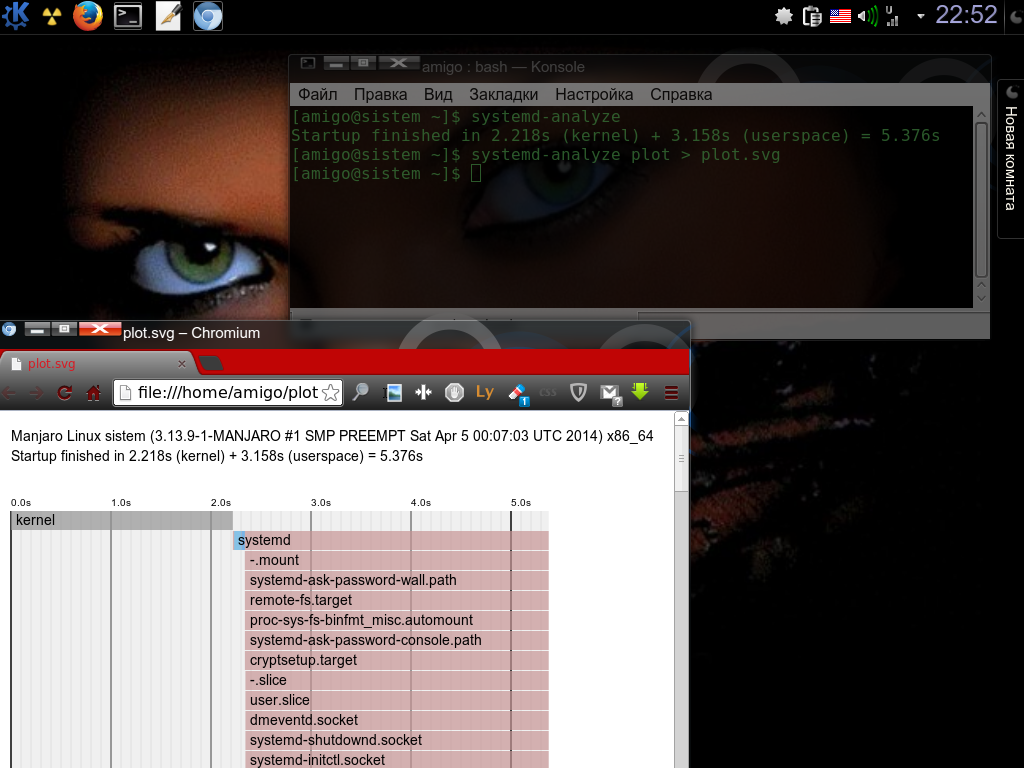Viewport: 1024px width, 768px height.
Task: Open the Закладки menu in Konsole
Action: [x=504, y=94]
